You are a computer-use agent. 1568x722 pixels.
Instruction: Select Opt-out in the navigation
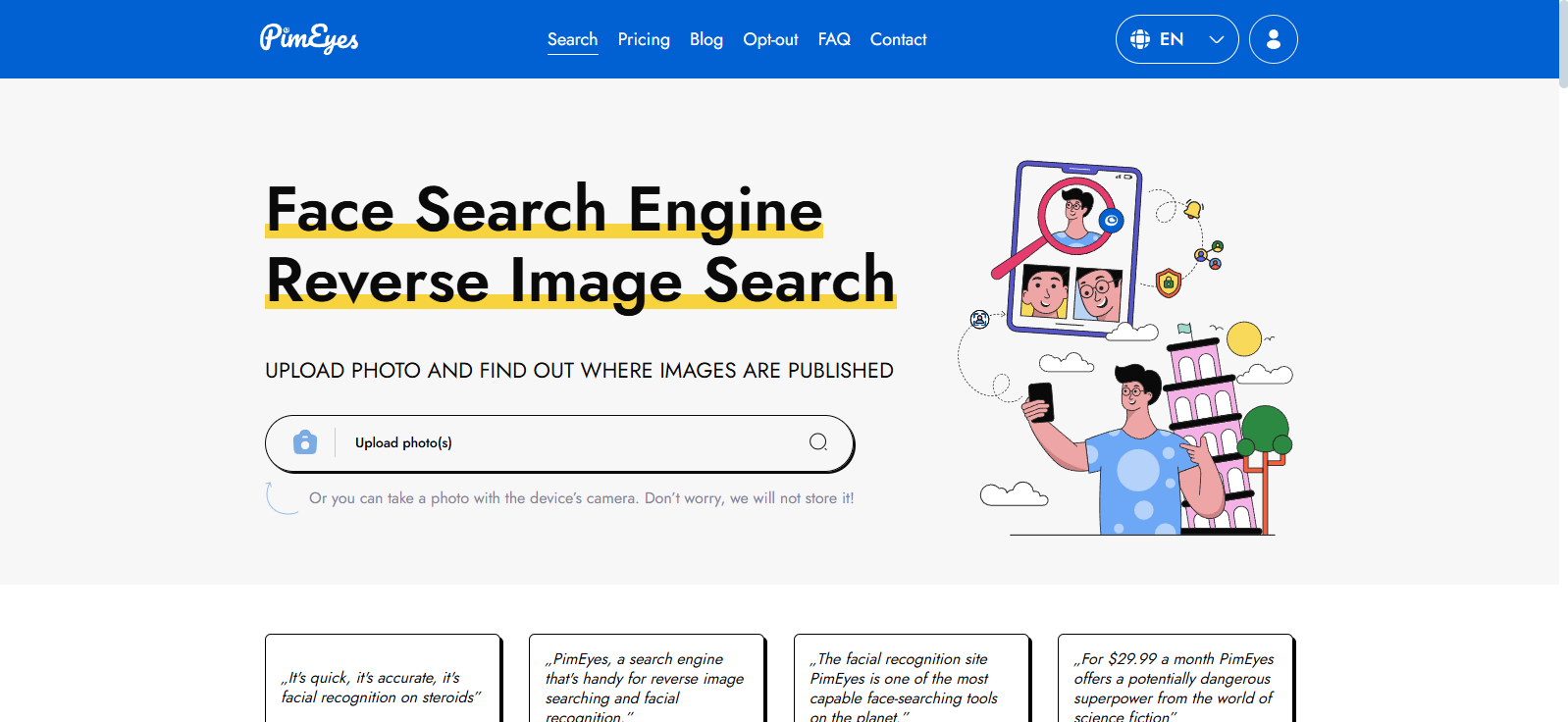(x=770, y=39)
